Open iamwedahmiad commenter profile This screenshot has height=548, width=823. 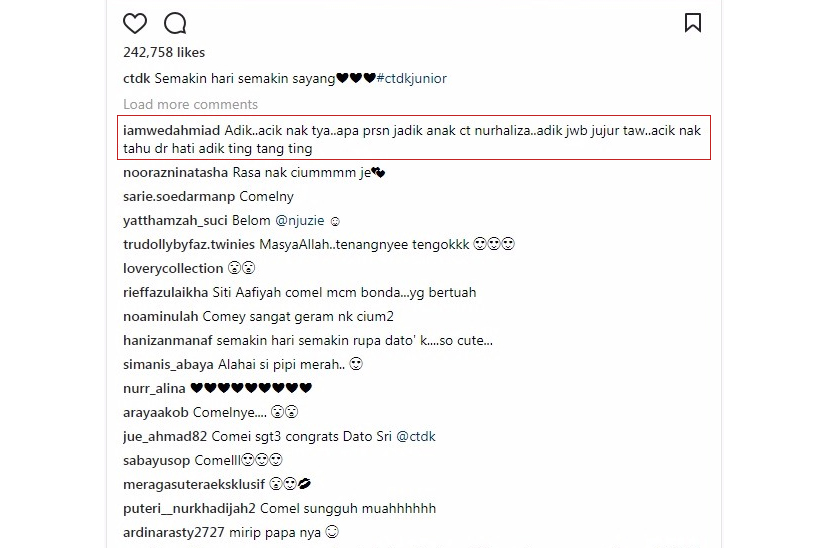click(x=172, y=131)
